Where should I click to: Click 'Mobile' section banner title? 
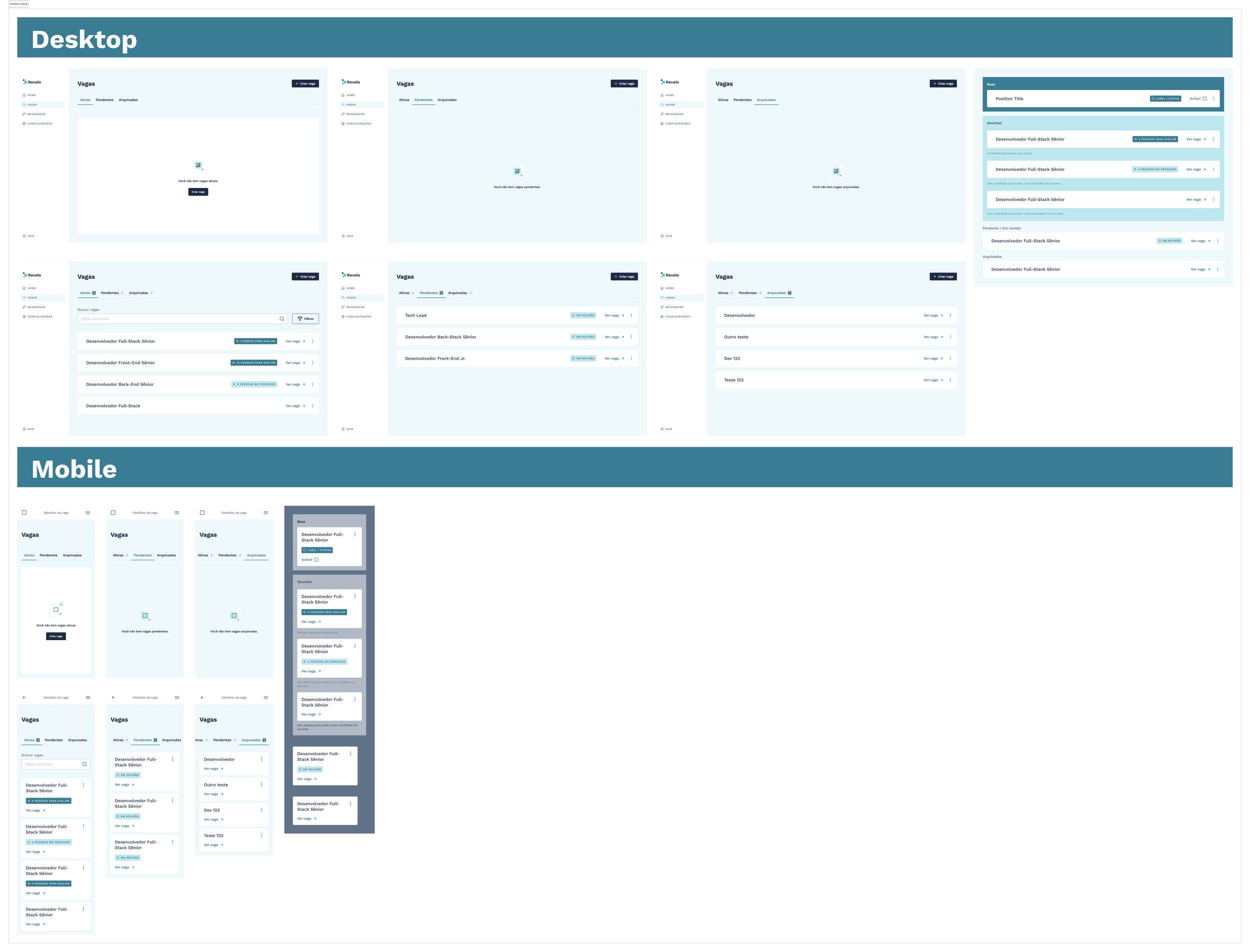coord(73,469)
